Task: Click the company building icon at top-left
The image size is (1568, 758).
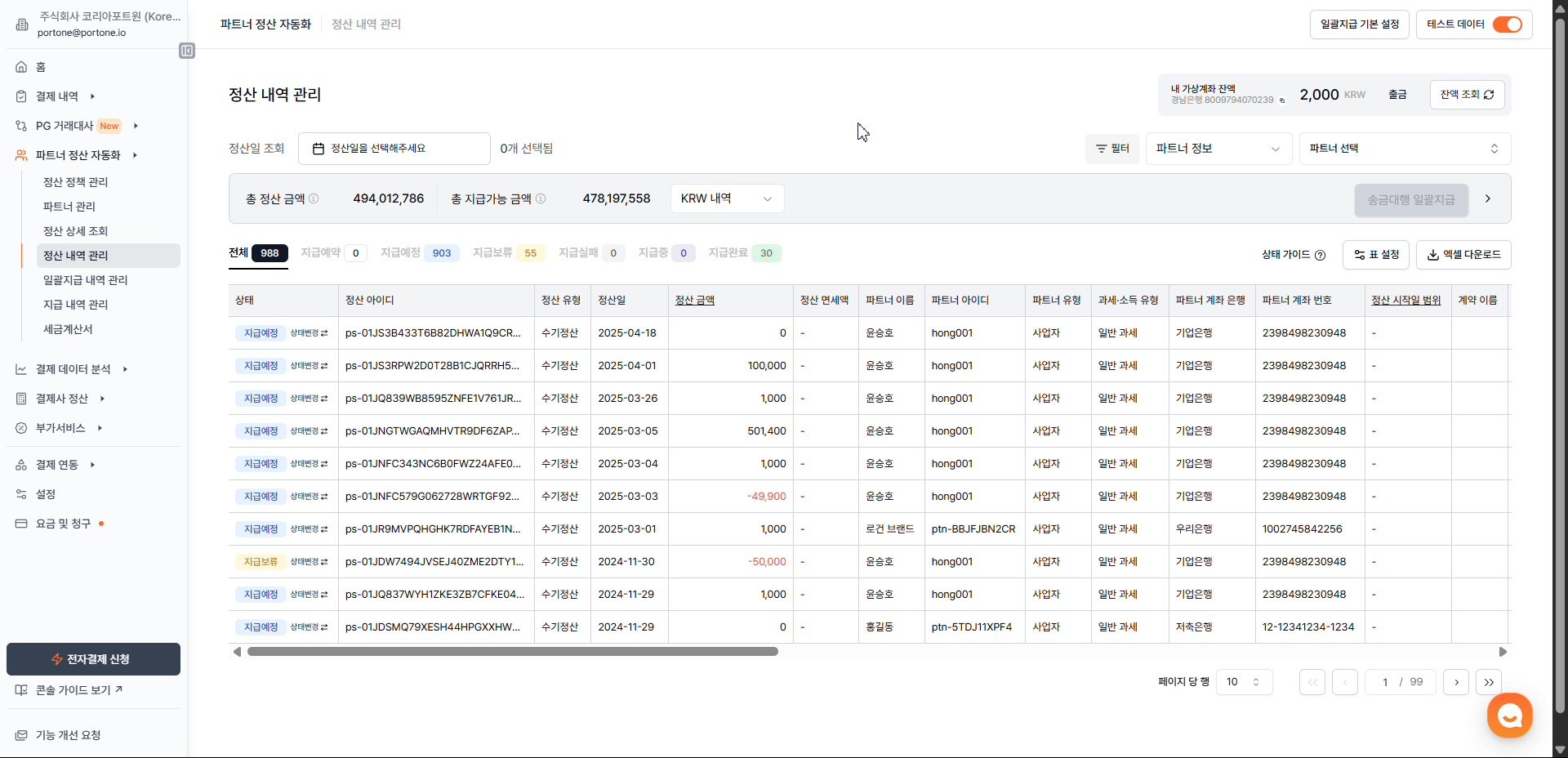Action: tap(22, 25)
